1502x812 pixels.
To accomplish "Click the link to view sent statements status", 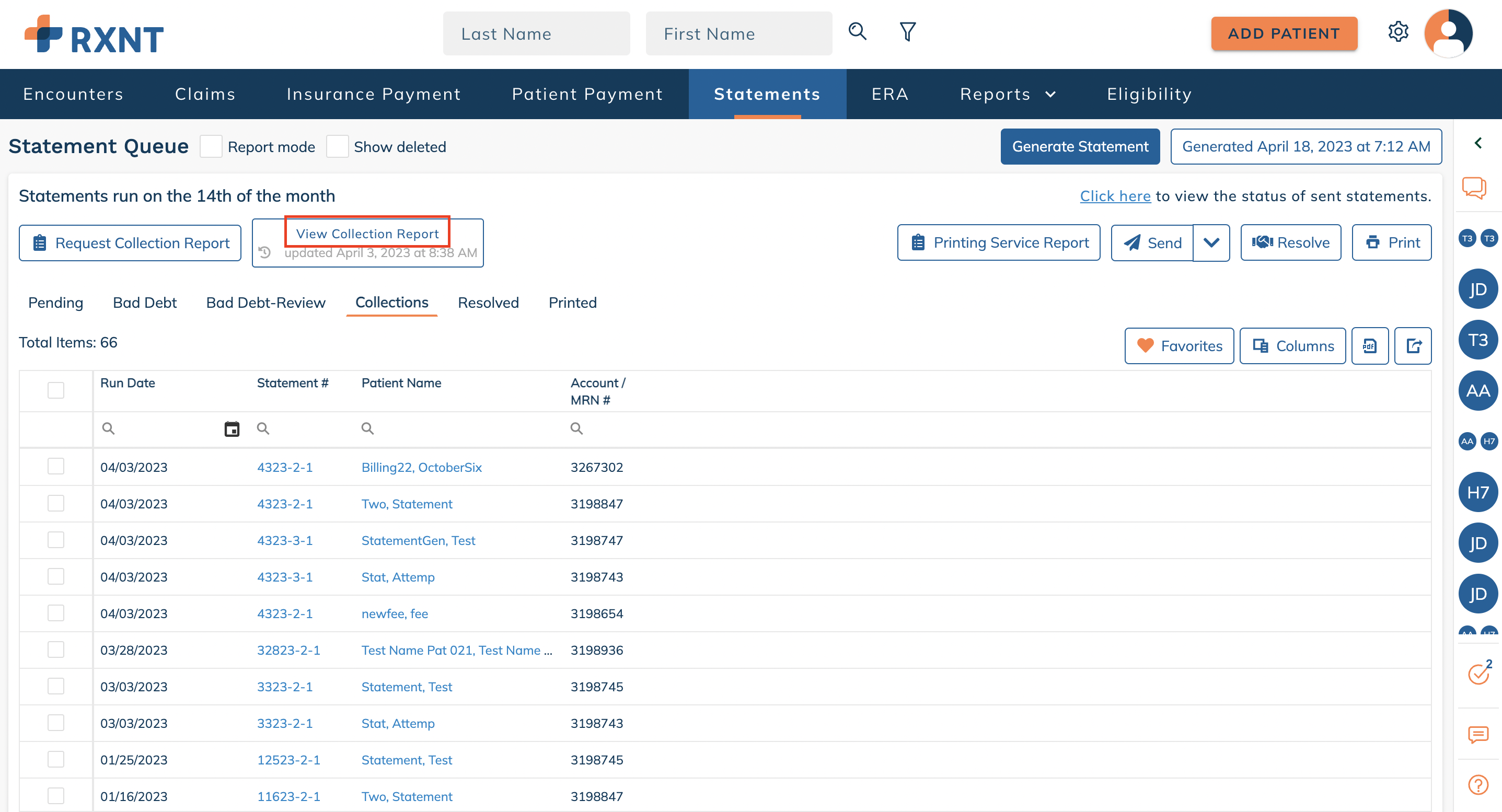I will pos(1115,196).
